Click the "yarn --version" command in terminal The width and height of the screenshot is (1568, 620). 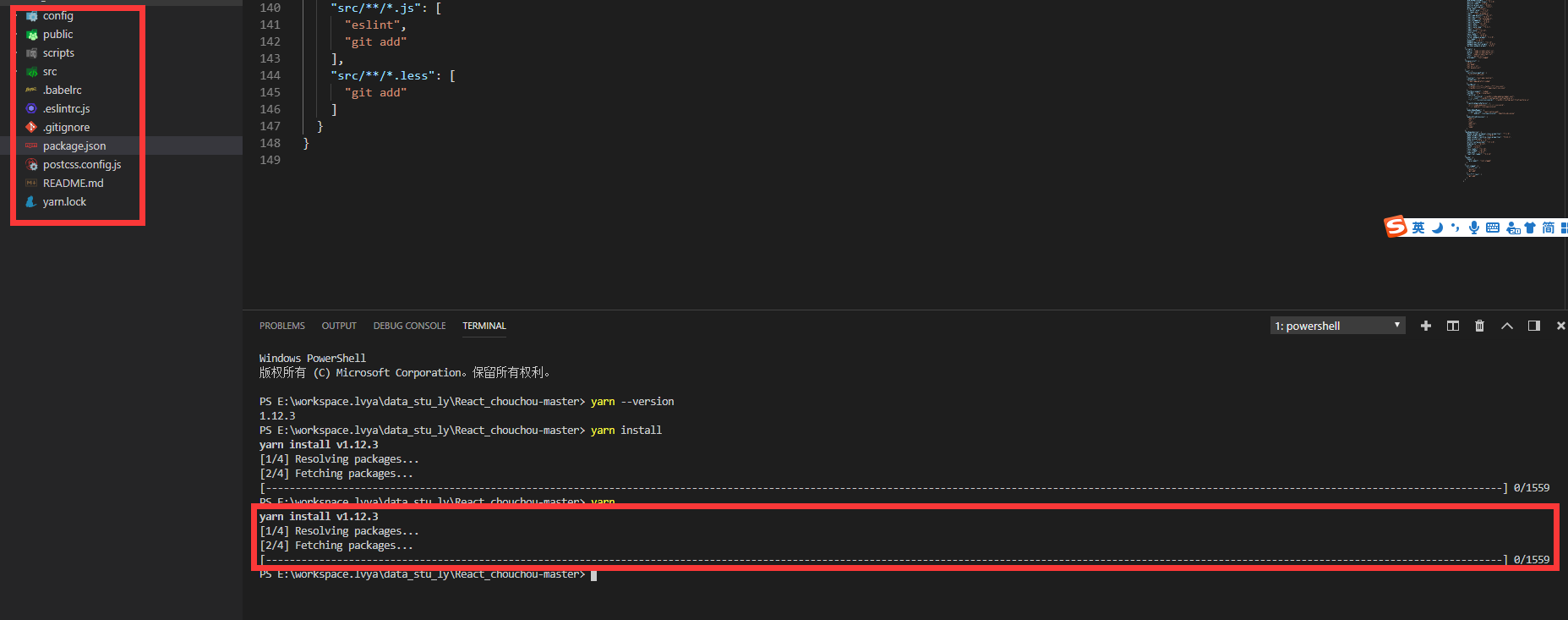tap(632, 402)
